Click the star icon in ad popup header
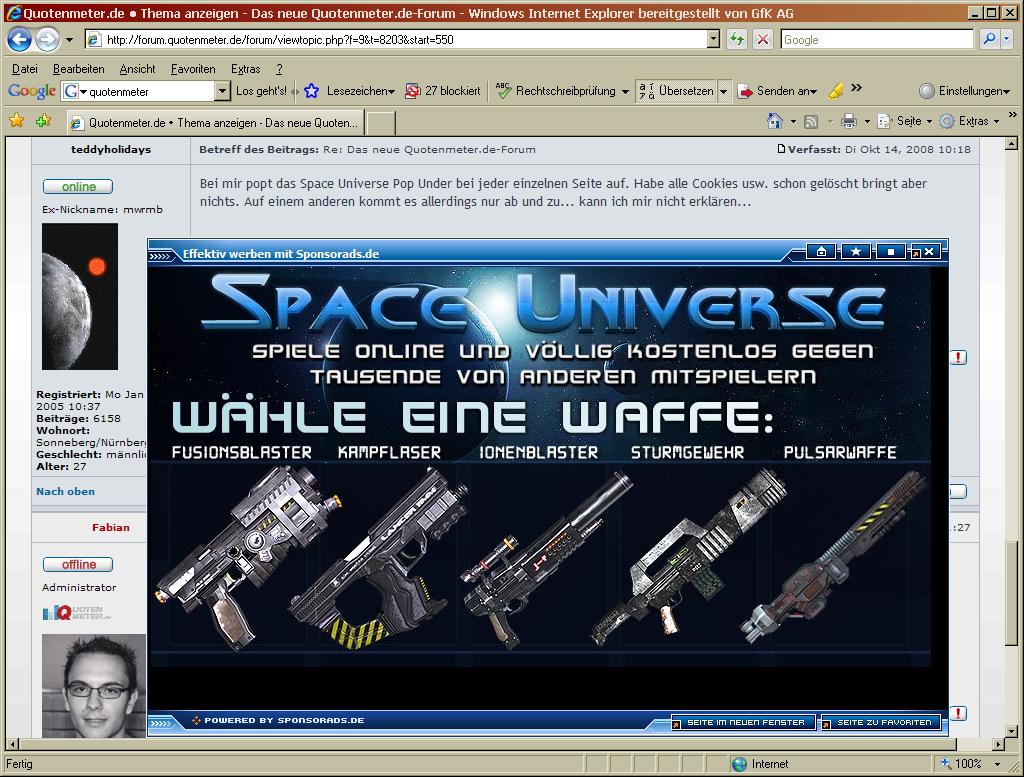The width and height of the screenshot is (1024, 777). tap(856, 252)
